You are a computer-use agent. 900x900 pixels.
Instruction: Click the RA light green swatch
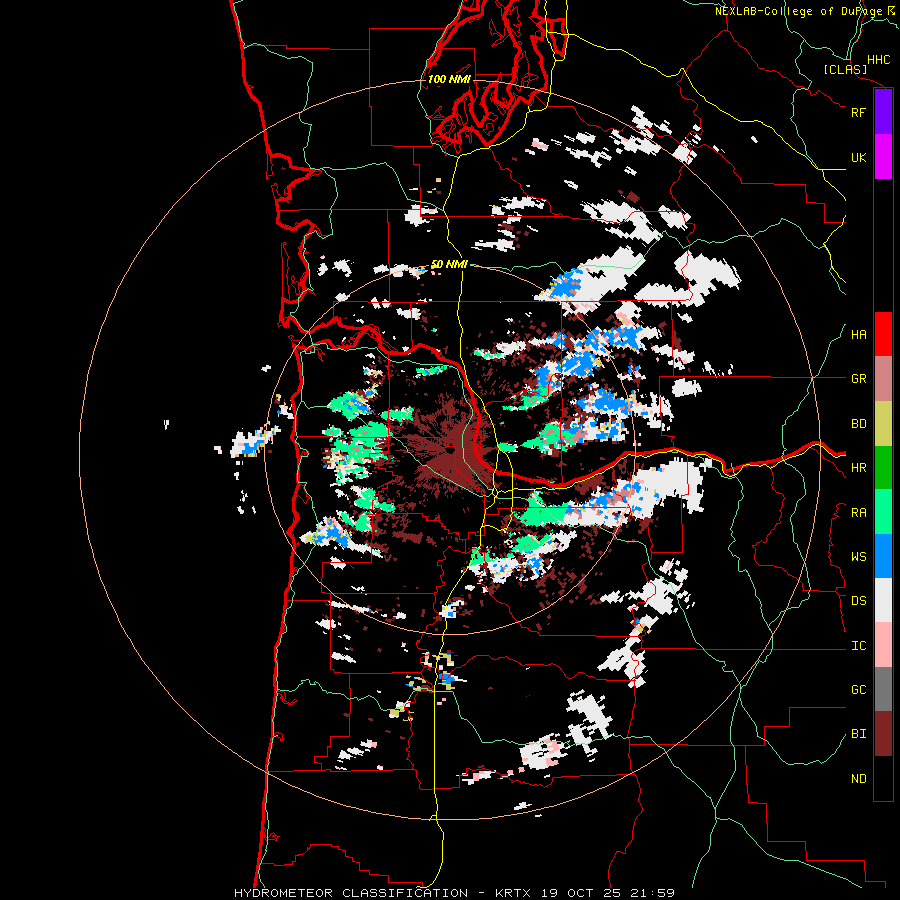point(883,512)
